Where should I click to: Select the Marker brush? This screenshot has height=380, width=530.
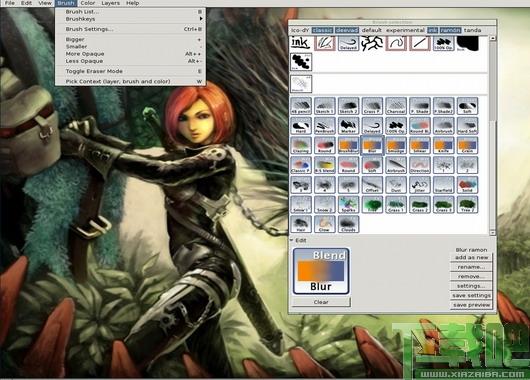348,125
